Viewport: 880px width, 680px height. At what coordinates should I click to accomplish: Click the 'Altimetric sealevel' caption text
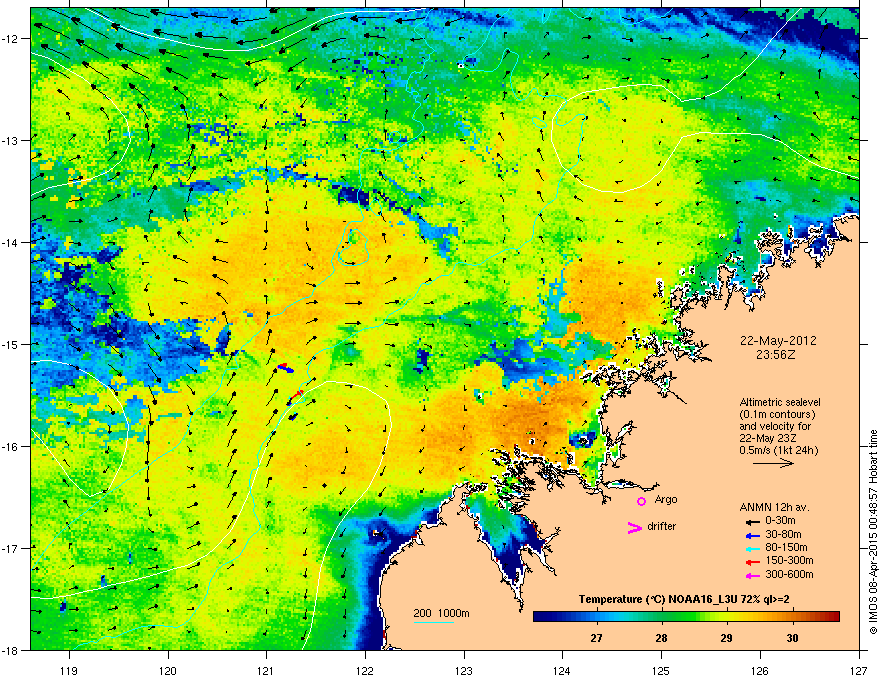point(780,402)
